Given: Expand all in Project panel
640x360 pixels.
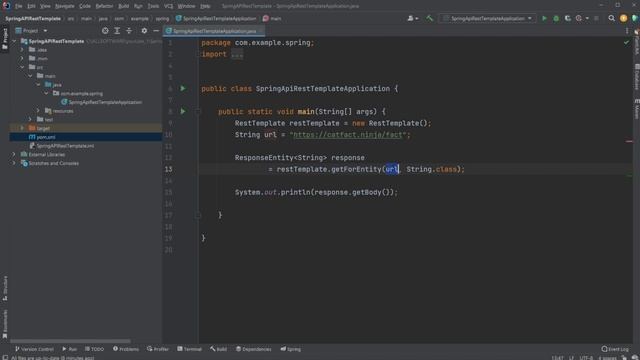Looking at the screenshot, I should (117, 31).
